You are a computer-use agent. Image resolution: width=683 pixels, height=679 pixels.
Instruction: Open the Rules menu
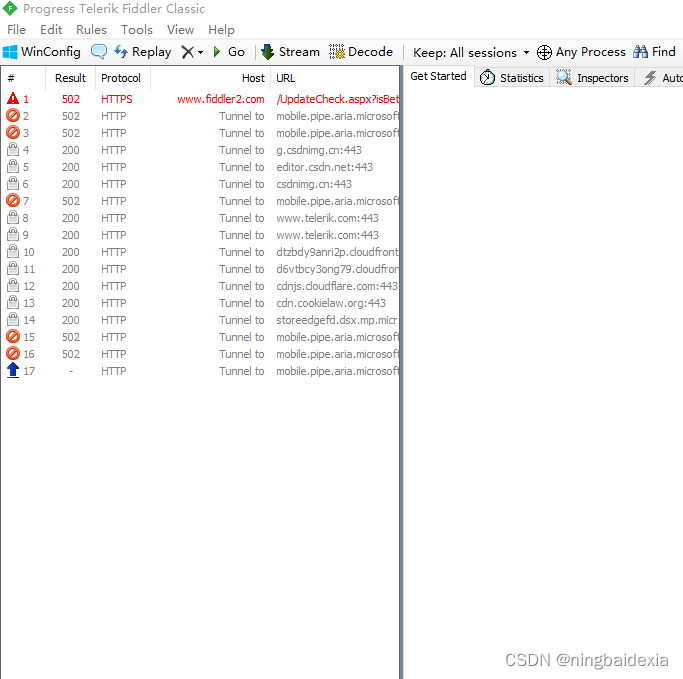point(91,30)
